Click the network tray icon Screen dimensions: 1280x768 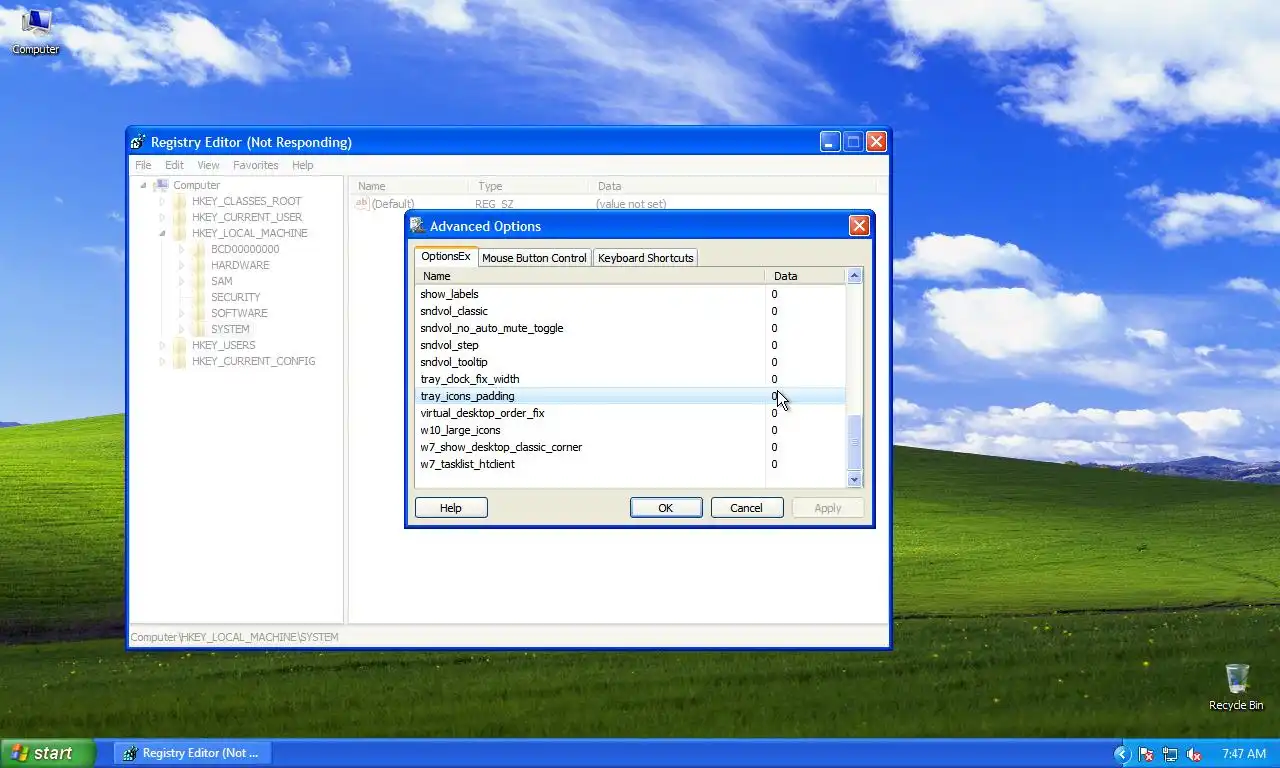tap(1169, 754)
